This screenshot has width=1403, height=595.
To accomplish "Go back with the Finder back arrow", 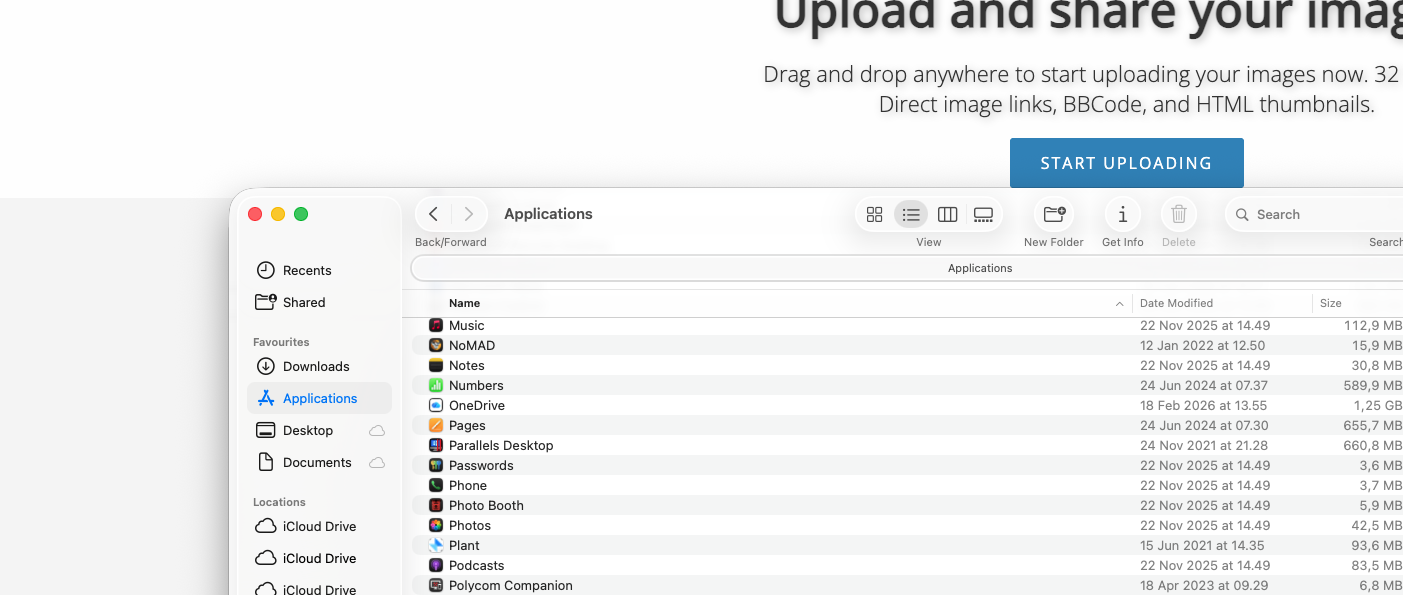I will pyautogui.click(x=433, y=214).
